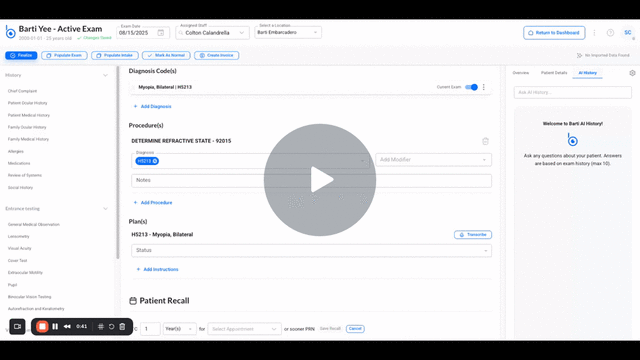This screenshot has height=360, width=640.
Task: Open the Select Appointment dropdown
Action: (x=244, y=329)
